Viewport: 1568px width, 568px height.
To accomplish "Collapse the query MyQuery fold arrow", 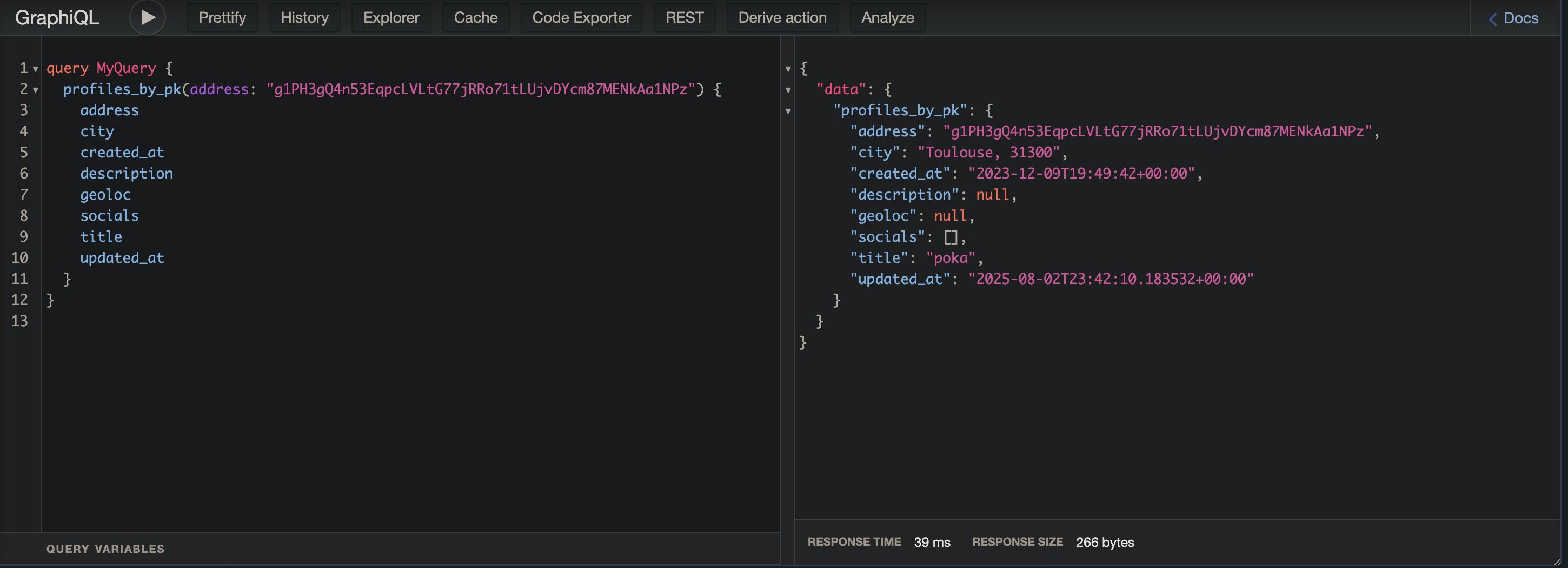I will pyautogui.click(x=36, y=69).
